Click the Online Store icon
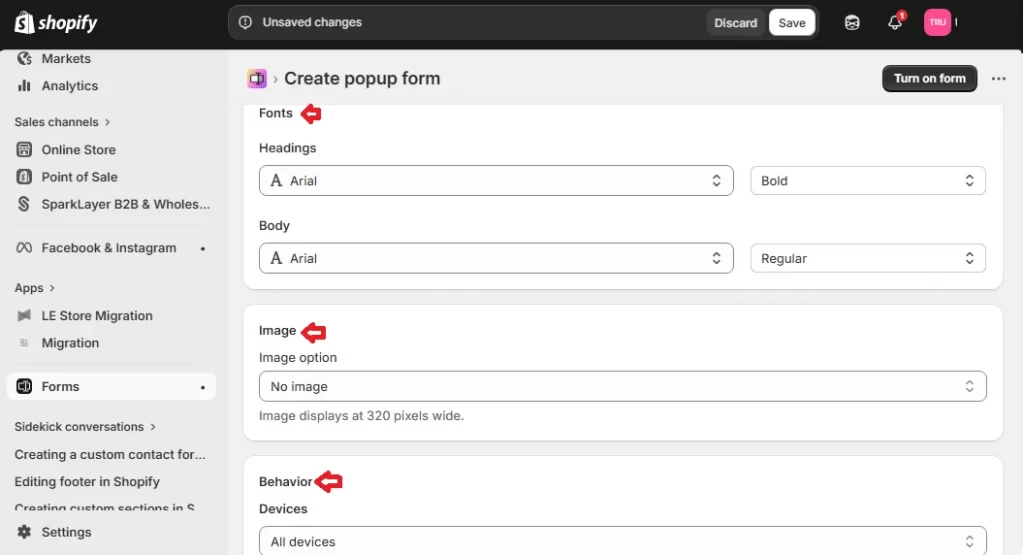The image size is (1024, 555). point(24,150)
